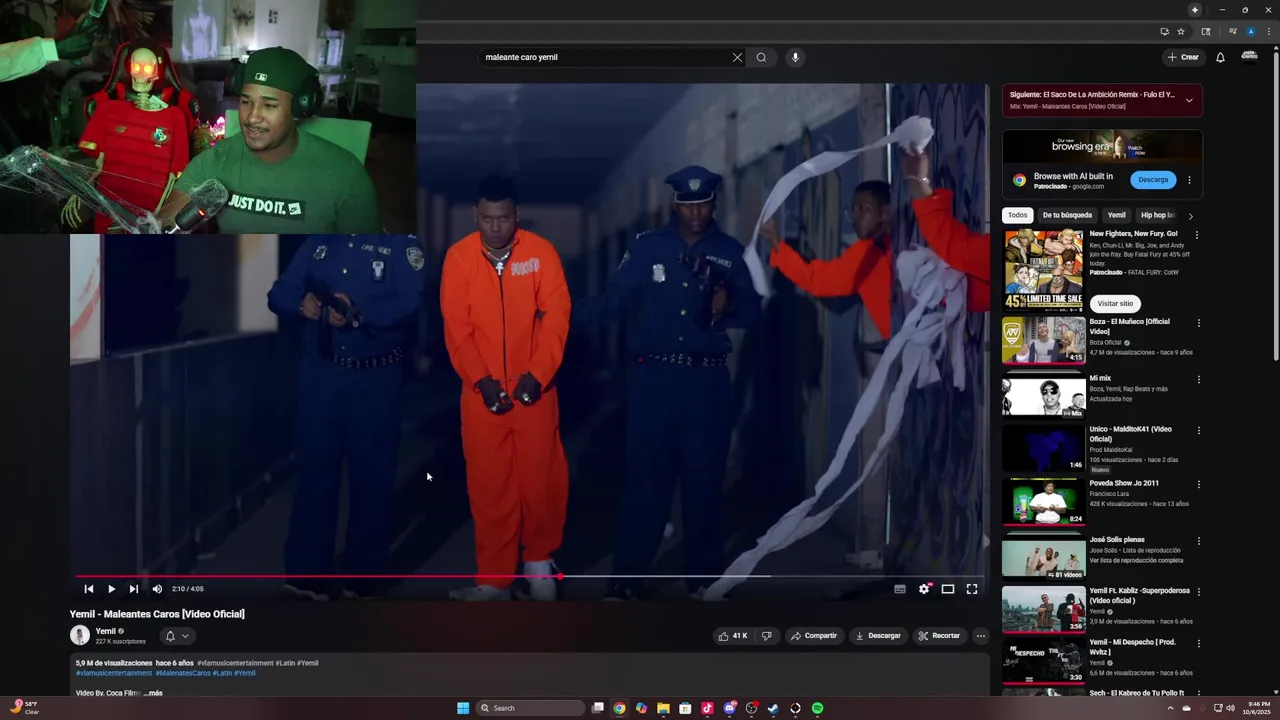Open the account avatar menu on YouTube

tap(1249, 56)
